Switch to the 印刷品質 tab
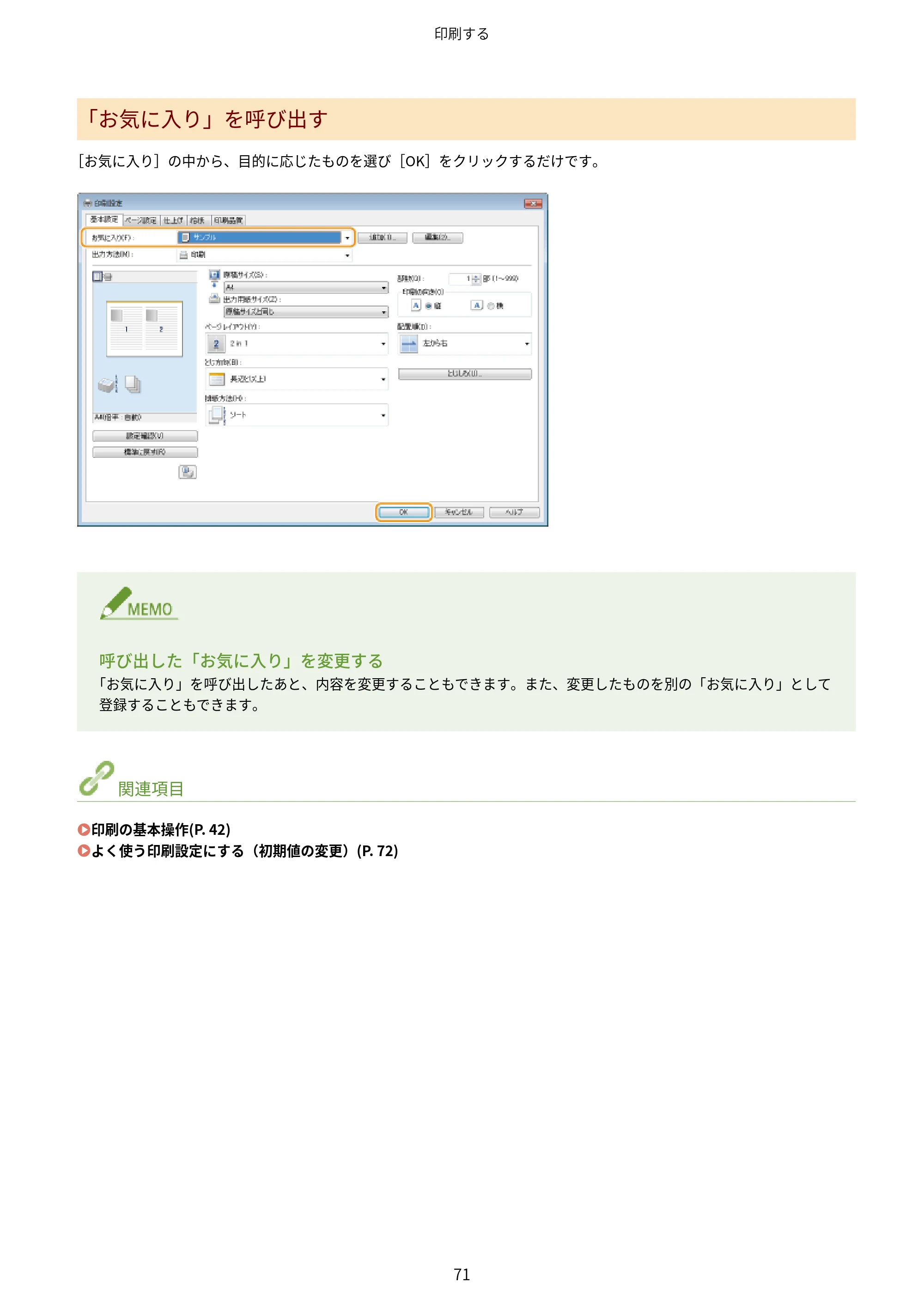 pyautogui.click(x=228, y=220)
